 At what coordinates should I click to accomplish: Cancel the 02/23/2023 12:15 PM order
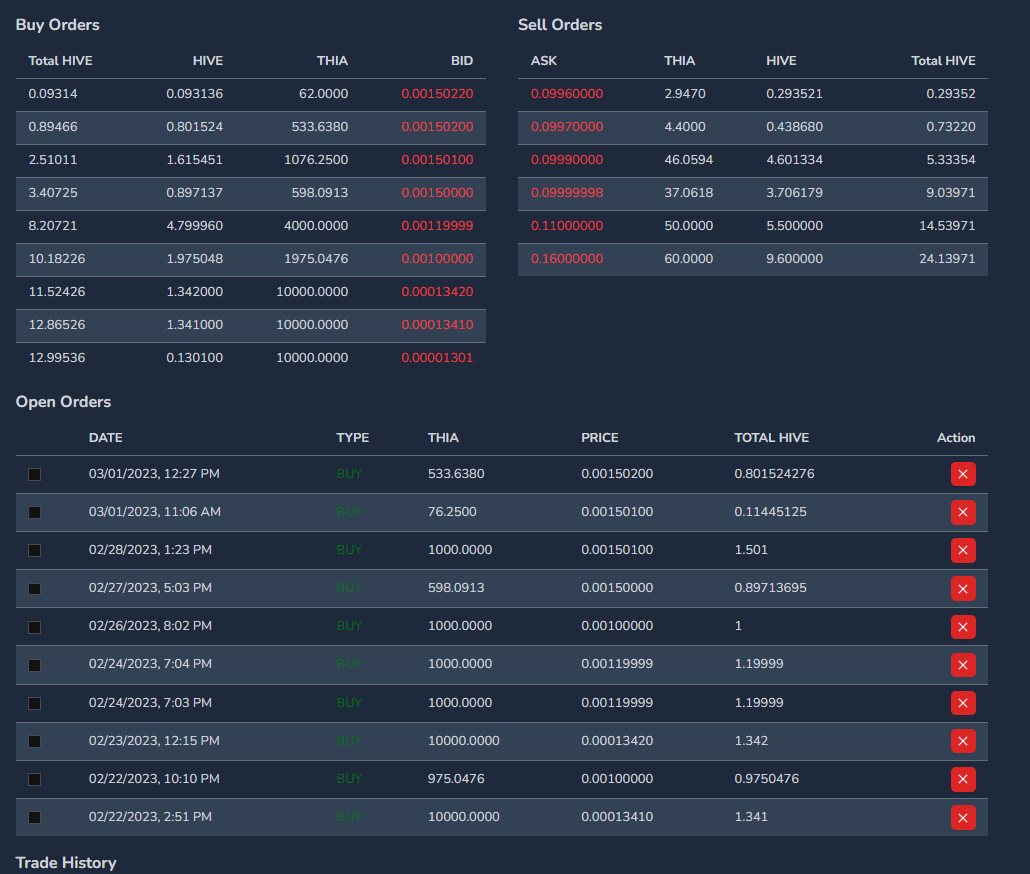963,741
